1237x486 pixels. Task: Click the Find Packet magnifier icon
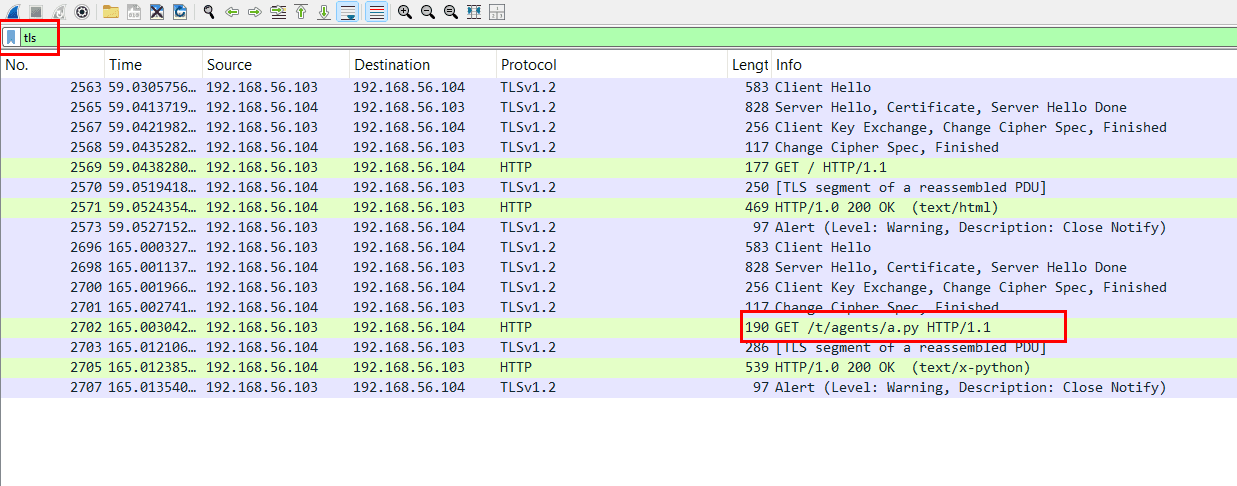pyautogui.click(x=209, y=12)
